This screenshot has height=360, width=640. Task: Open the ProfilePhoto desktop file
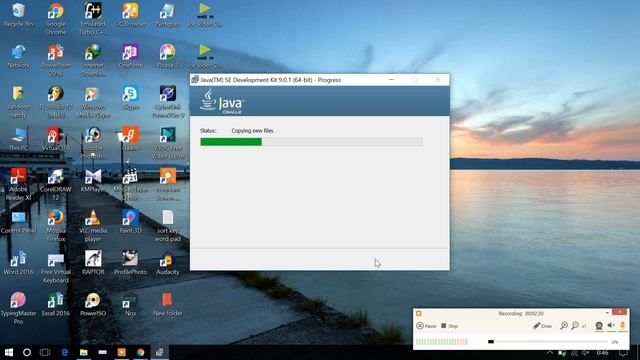pos(130,263)
